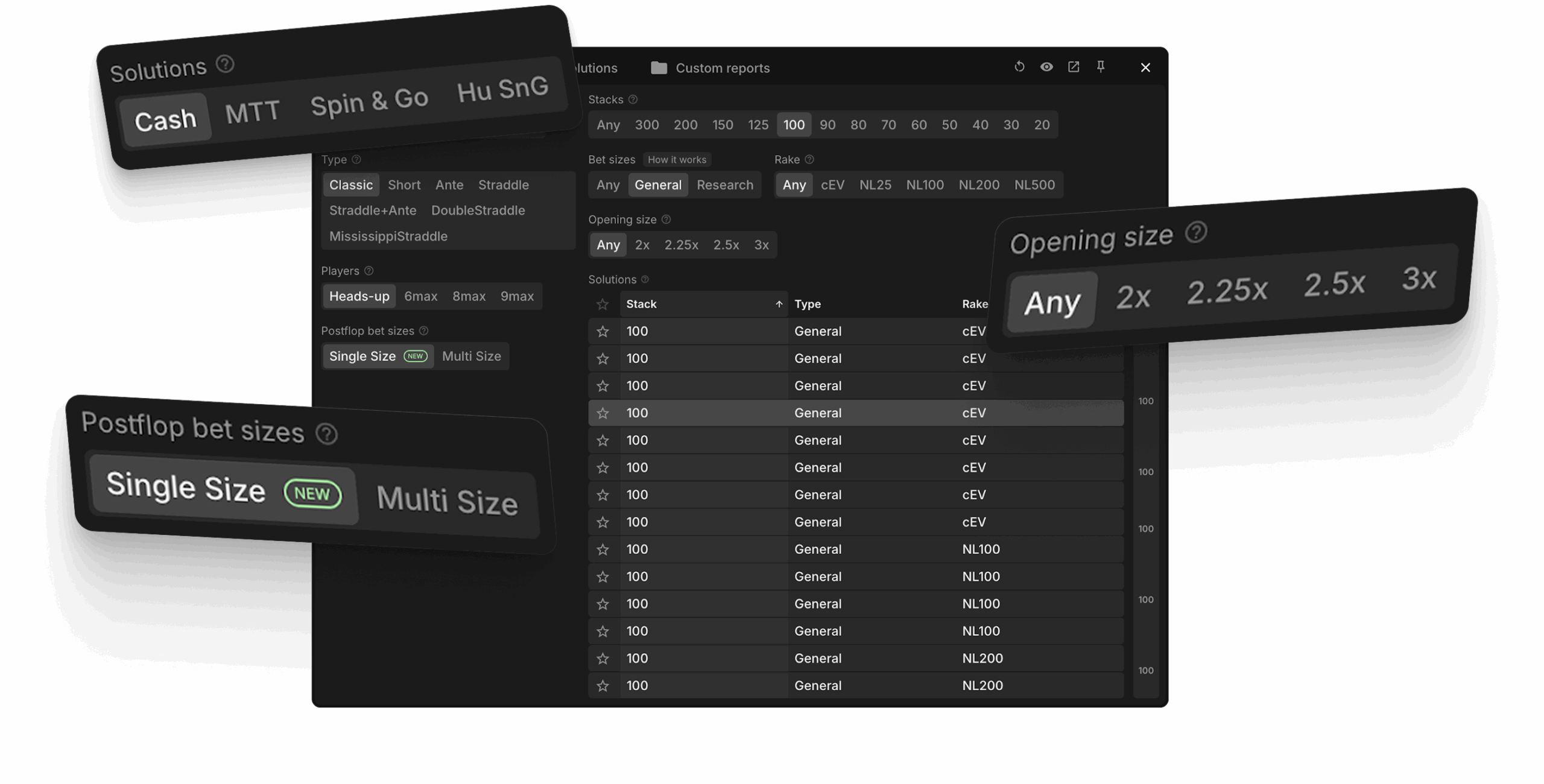
Task: Select the Multi Size postflop option
Action: click(x=471, y=356)
